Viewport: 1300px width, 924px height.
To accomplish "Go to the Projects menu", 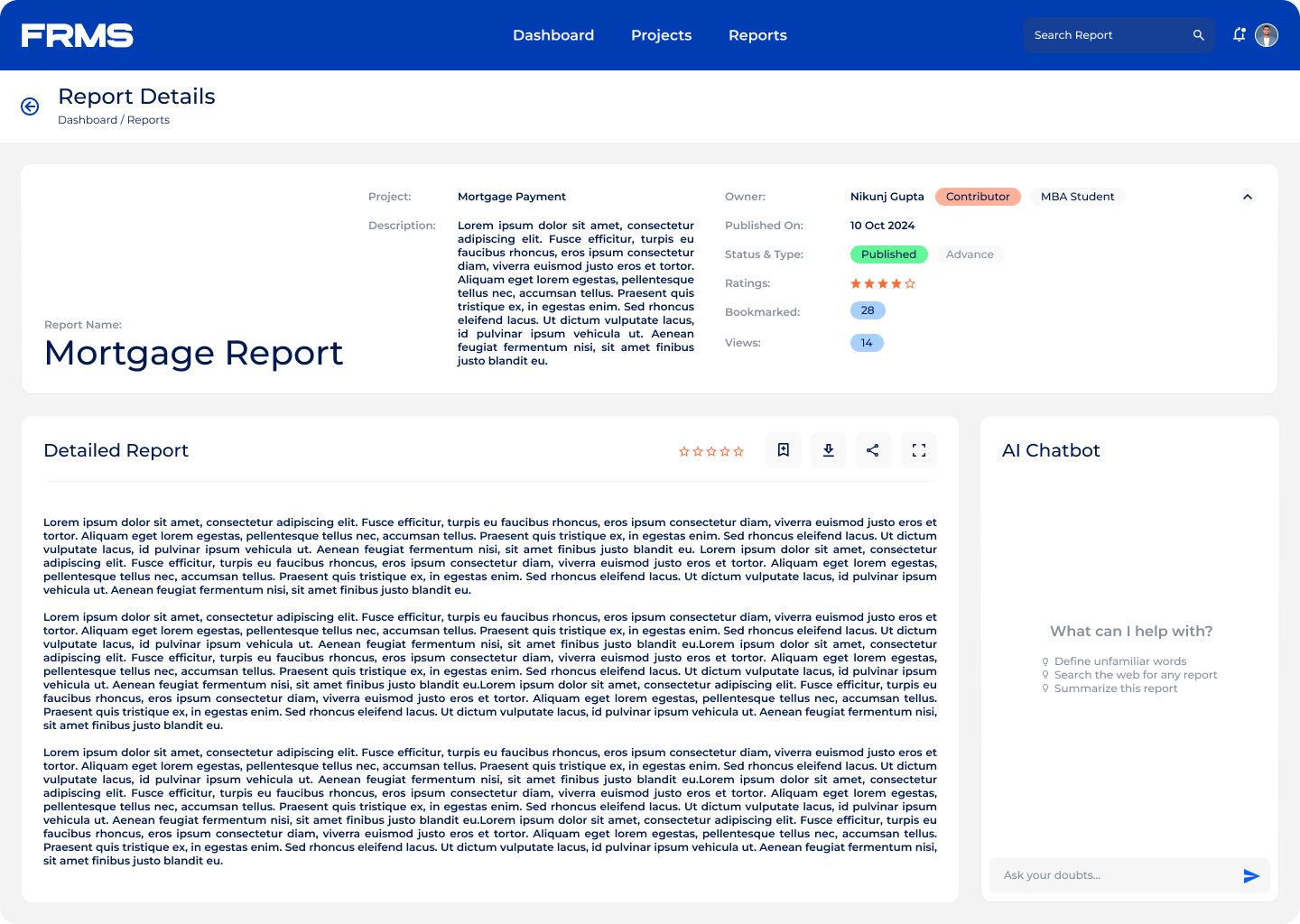I will pyautogui.click(x=661, y=35).
